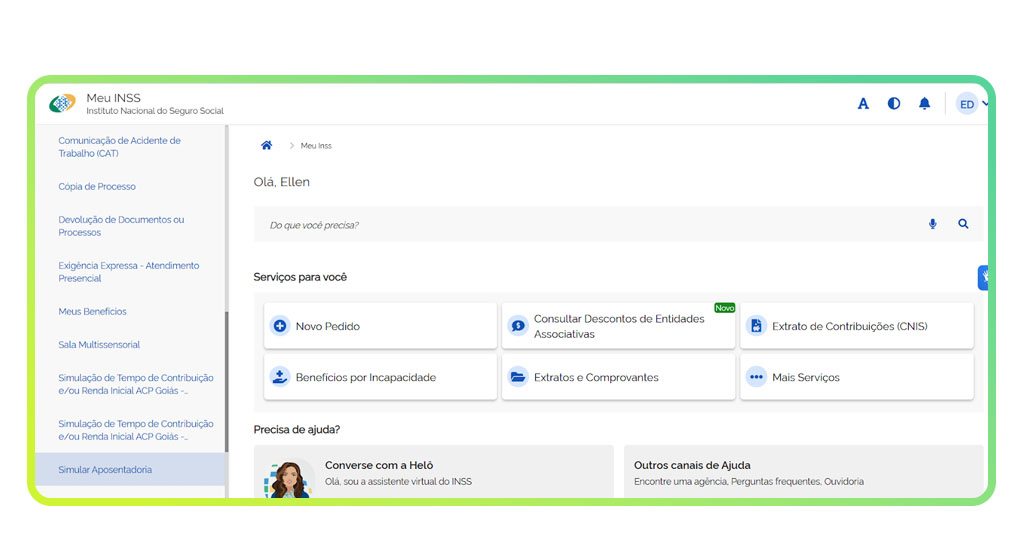Open the notifications bell icon
Screen dimensions: 1024x536
click(x=924, y=104)
